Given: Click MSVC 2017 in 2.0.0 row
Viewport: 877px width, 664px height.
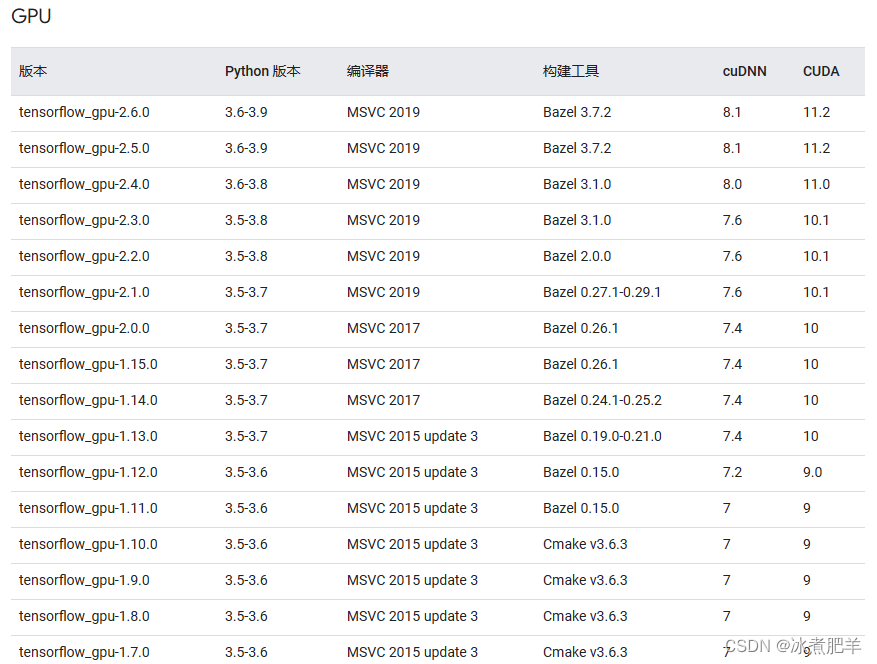Looking at the screenshot, I should [383, 328].
